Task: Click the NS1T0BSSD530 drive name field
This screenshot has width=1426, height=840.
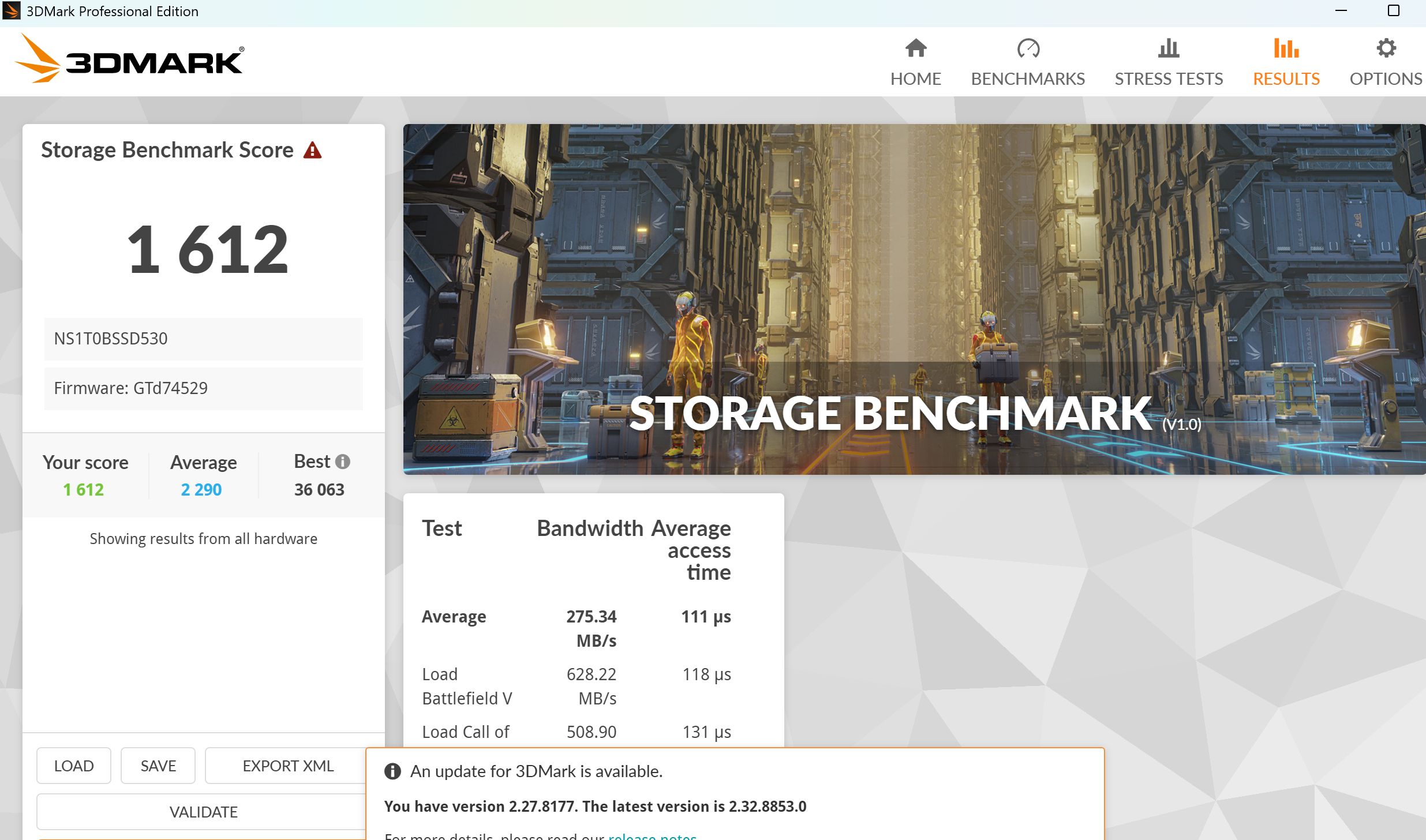Action: pyautogui.click(x=203, y=339)
